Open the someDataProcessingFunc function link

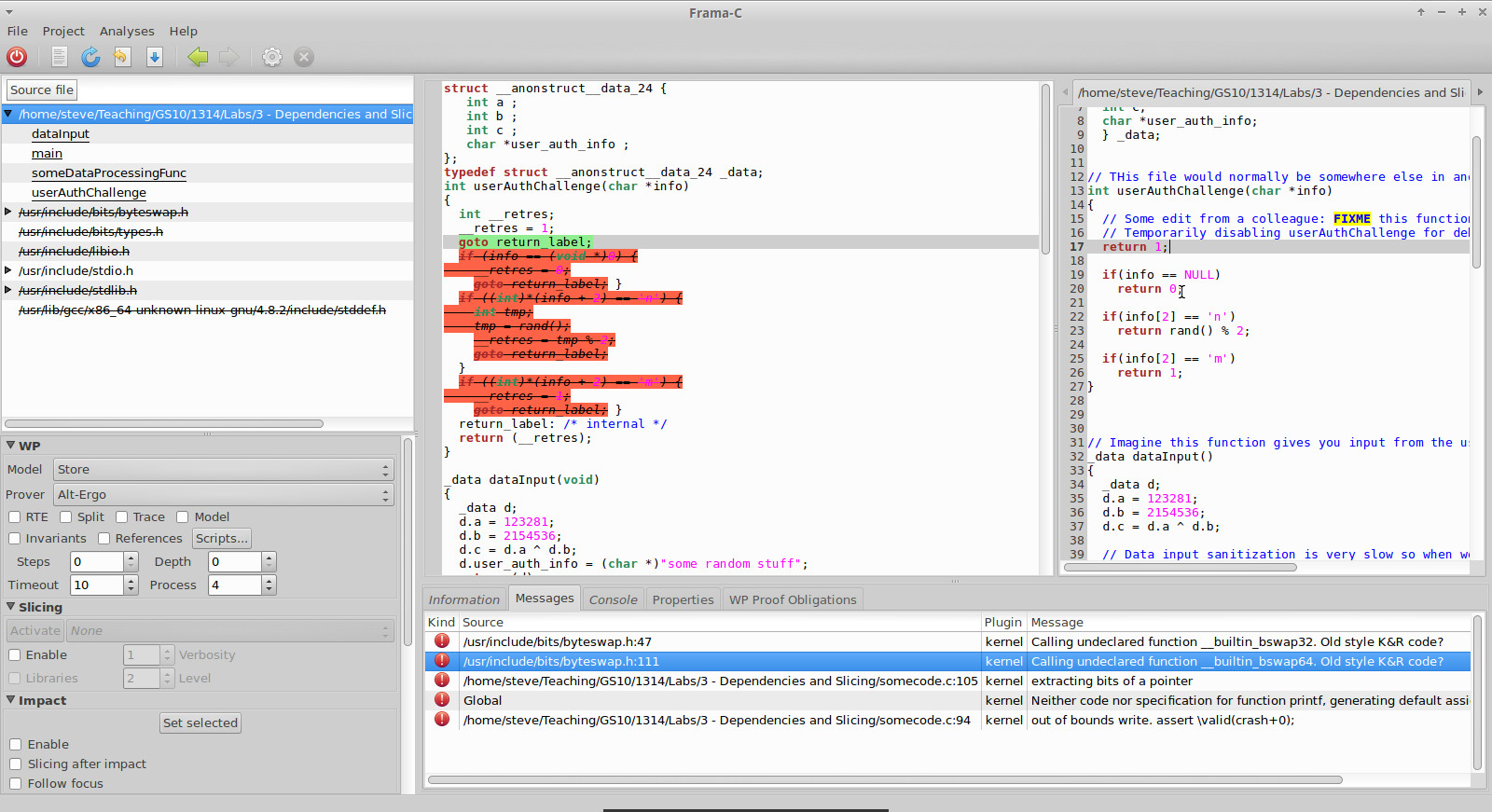pos(109,173)
